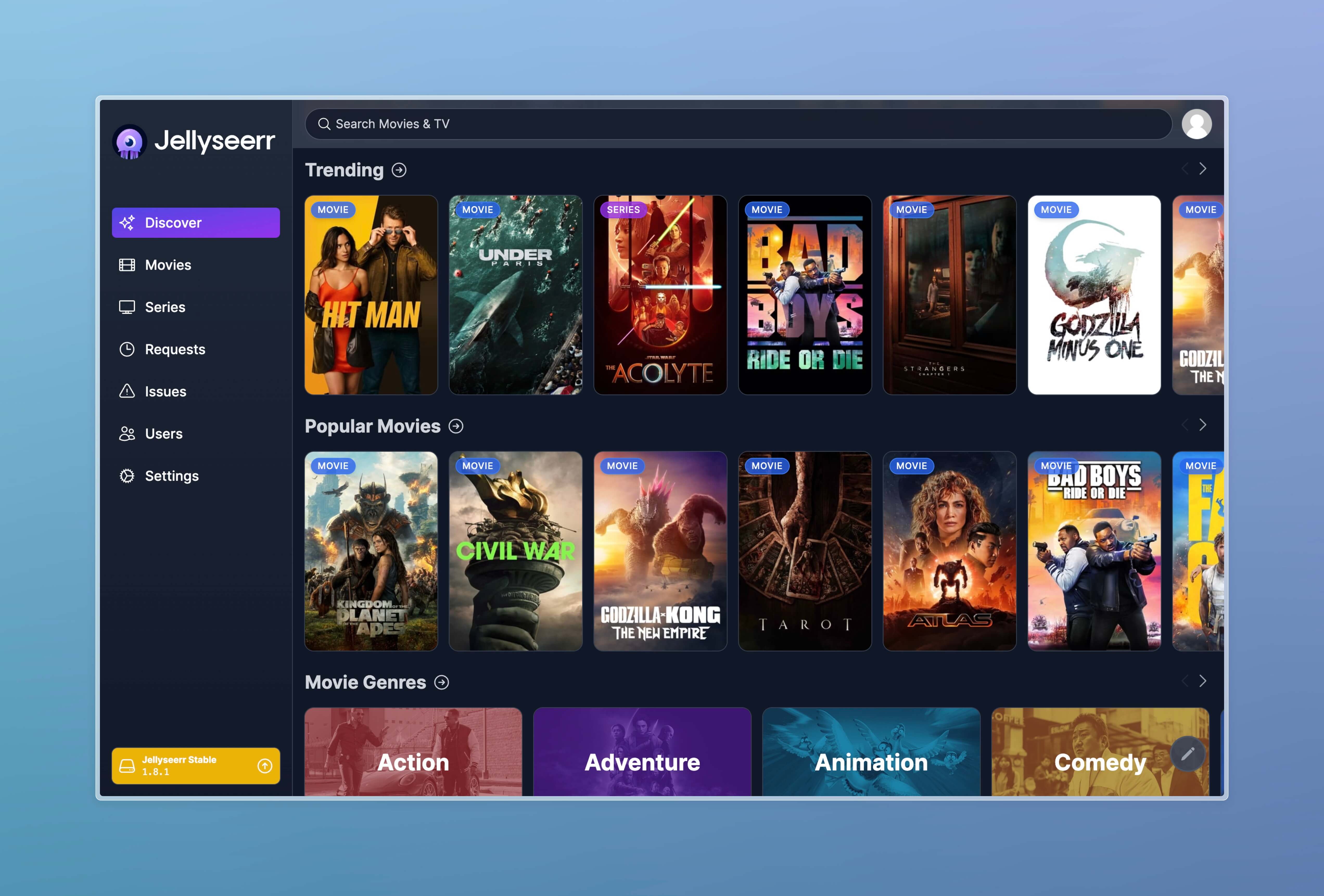The width and height of the screenshot is (1324, 896).
Task: Open The Strangers Chapter 1 poster
Action: pos(950,295)
